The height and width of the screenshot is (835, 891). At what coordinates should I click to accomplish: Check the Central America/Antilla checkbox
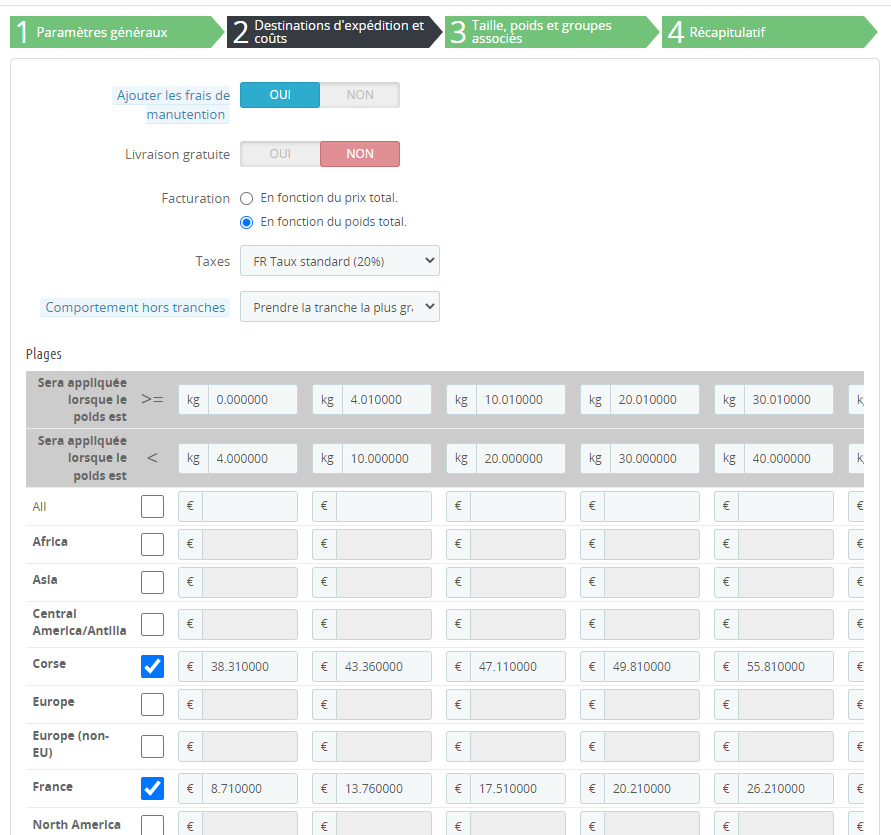pos(152,625)
